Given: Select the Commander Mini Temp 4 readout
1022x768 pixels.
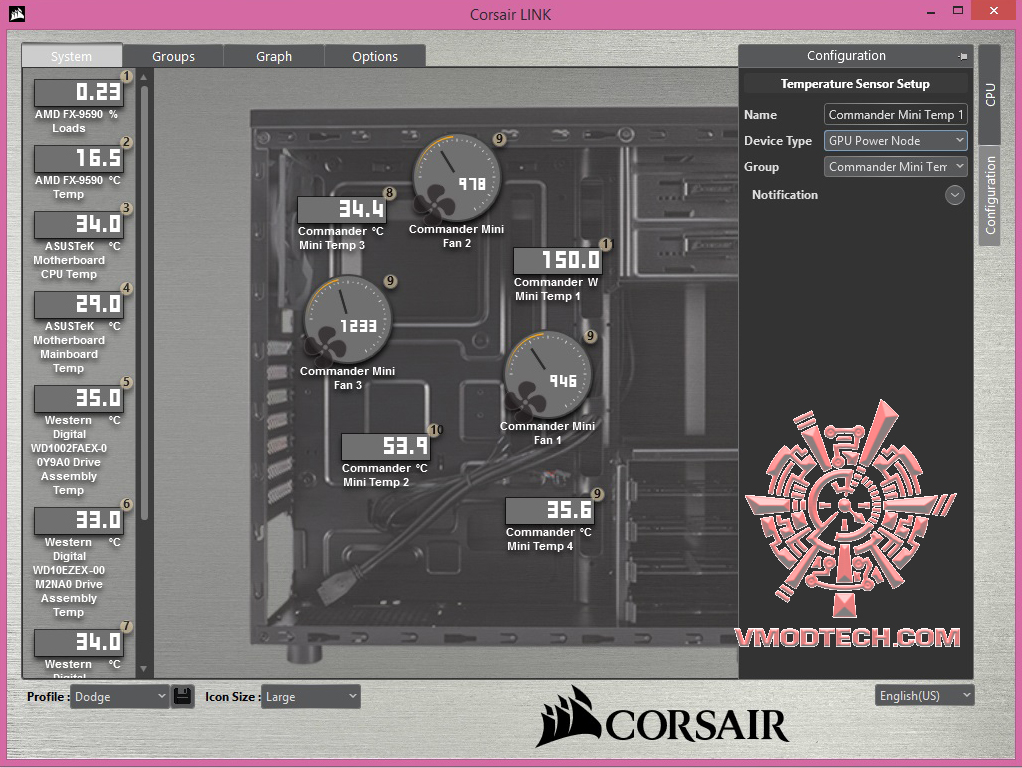Looking at the screenshot, I should click(x=549, y=510).
